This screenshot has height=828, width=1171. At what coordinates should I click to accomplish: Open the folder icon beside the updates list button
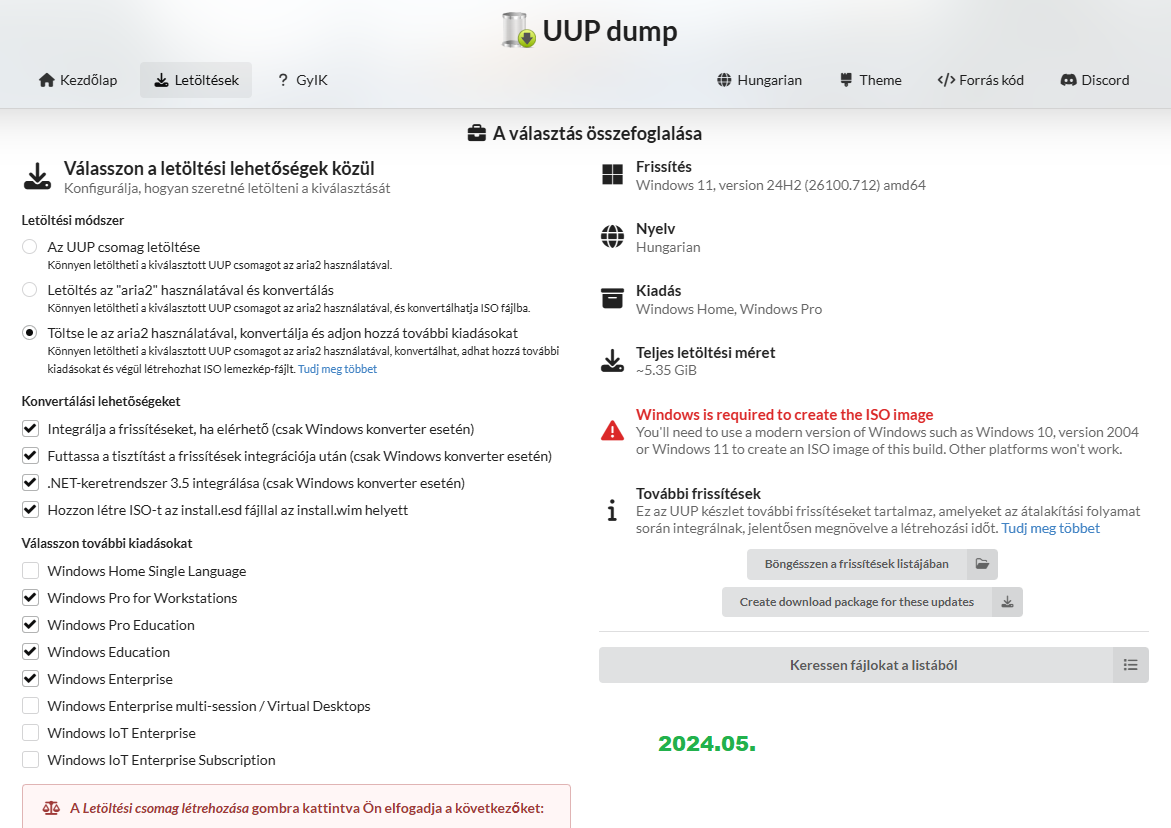(x=982, y=564)
